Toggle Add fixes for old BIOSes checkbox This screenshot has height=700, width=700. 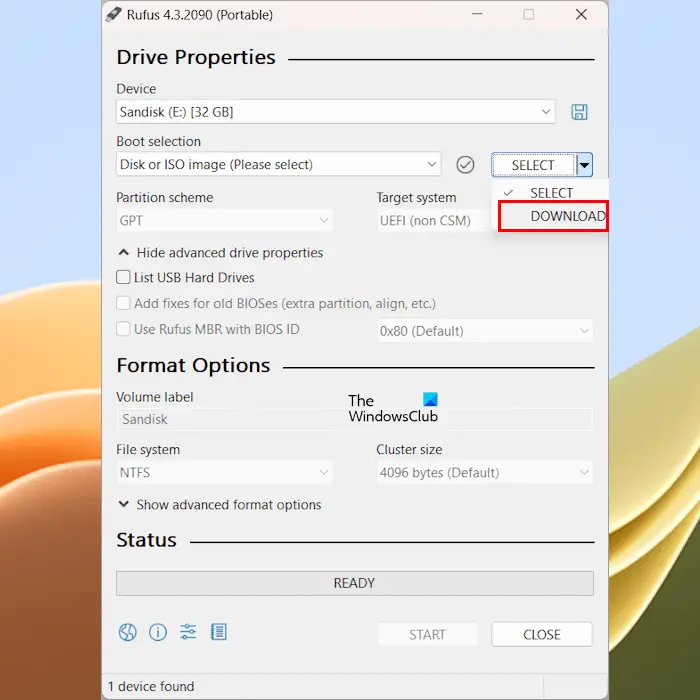click(123, 303)
